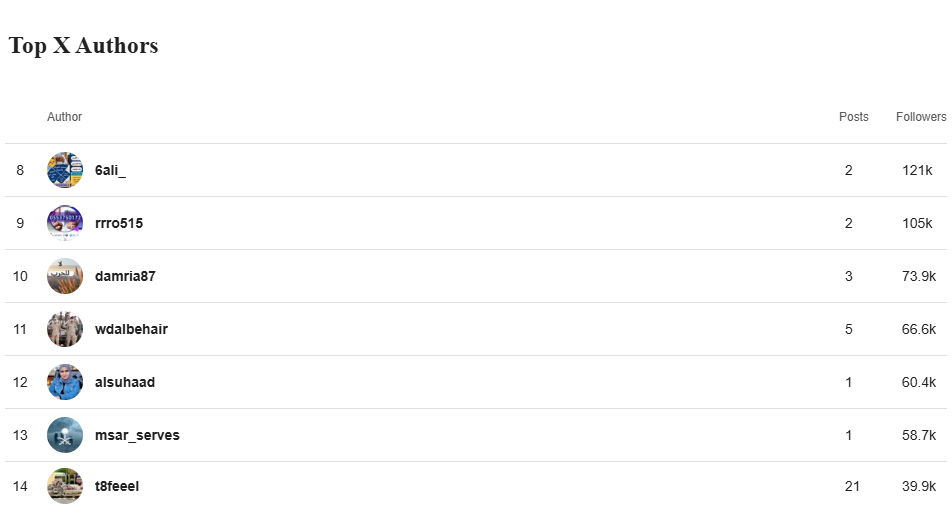Select msar_serves avatar icon
The width and height of the screenshot is (952, 525).
[x=65, y=435]
